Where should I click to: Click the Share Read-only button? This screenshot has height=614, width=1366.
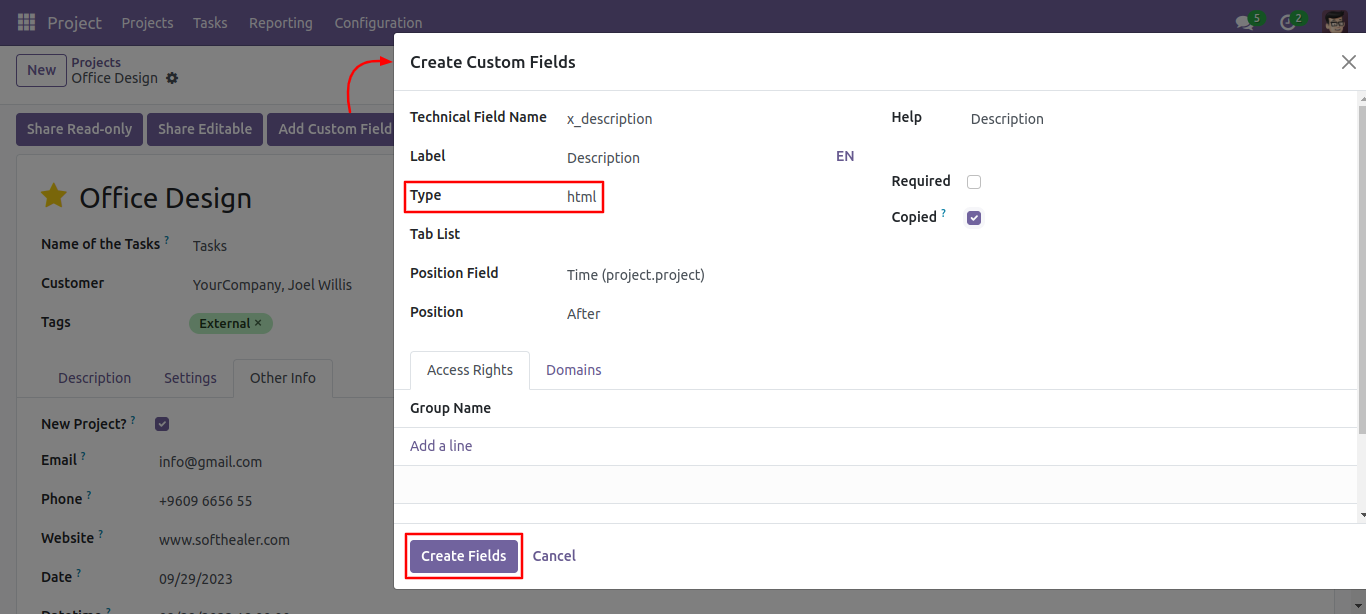(79, 129)
